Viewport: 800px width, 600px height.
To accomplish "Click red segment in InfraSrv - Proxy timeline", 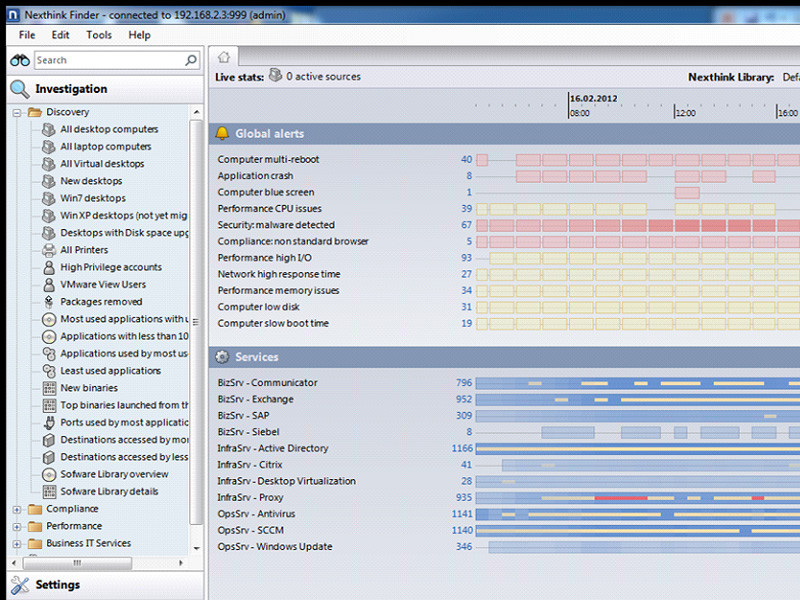I will click(621, 498).
